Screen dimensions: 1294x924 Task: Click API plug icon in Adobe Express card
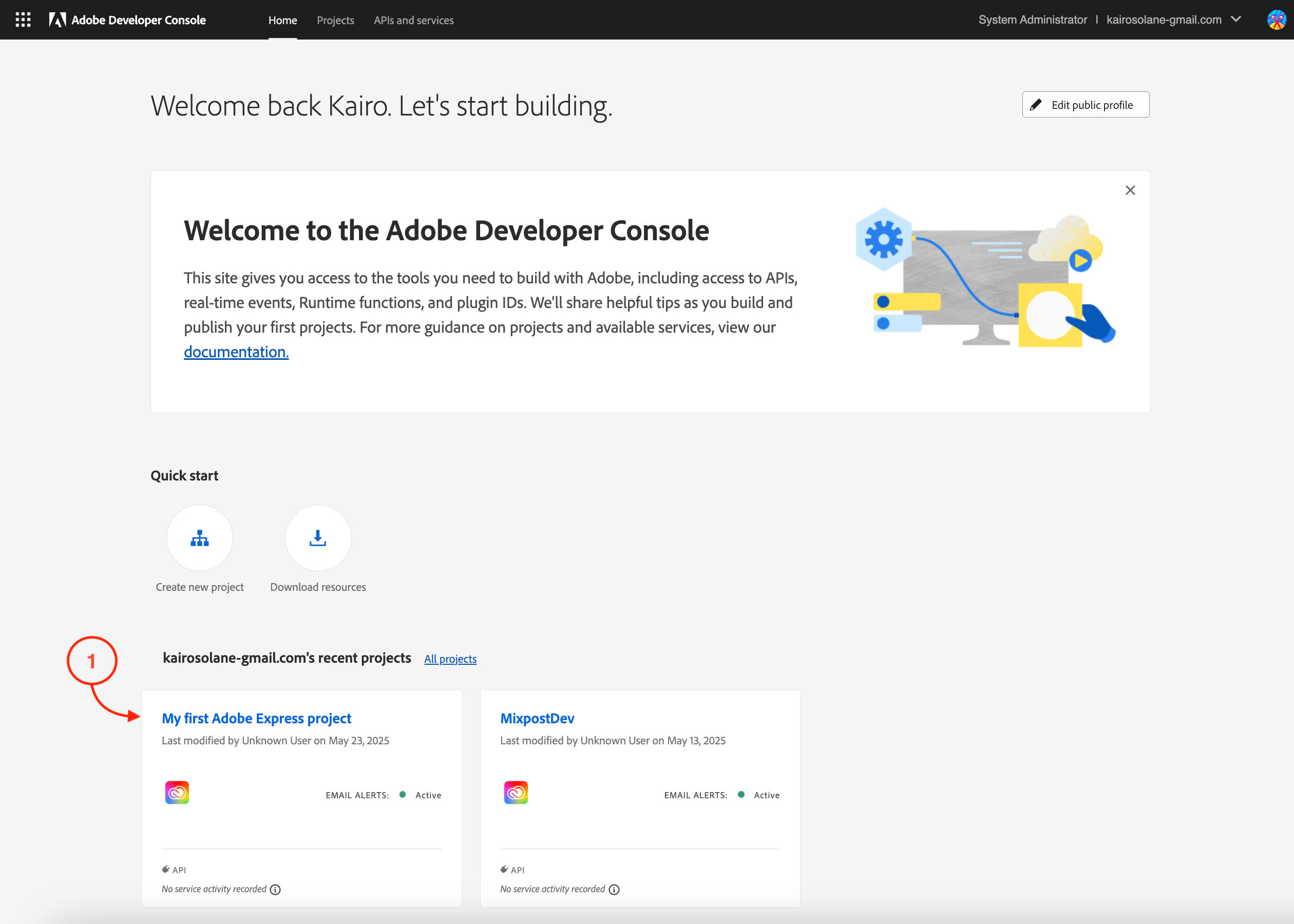165,870
